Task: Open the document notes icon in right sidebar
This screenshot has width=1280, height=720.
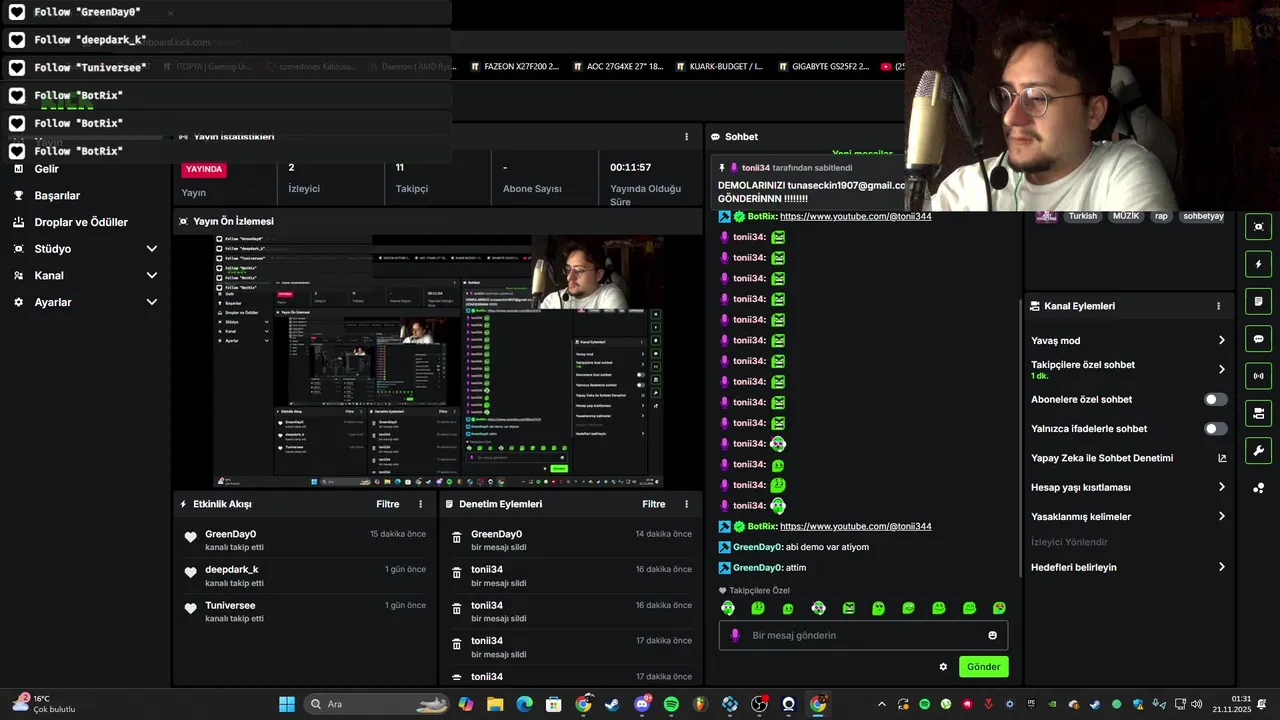Action: tap(1258, 301)
